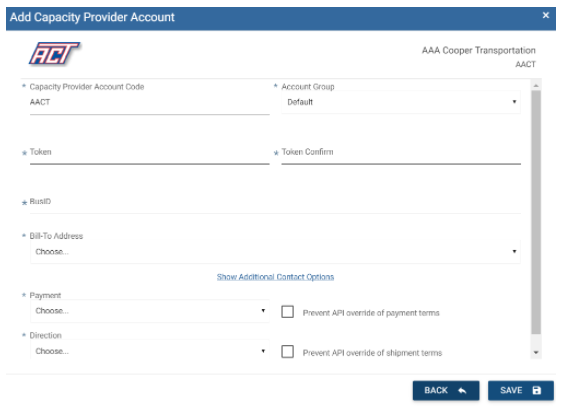Click the SAVE button
This screenshot has width=572, height=417.
coord(521,390)
